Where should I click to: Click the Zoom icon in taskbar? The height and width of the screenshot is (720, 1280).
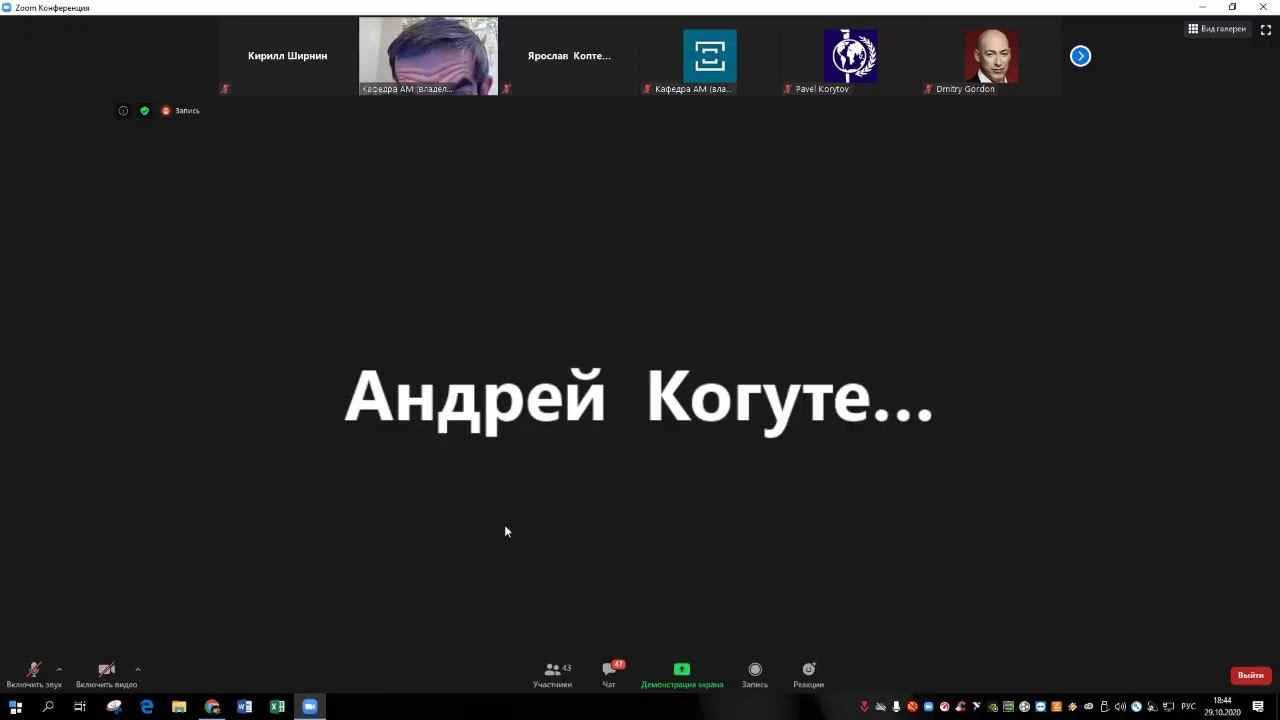coord(310,707)
